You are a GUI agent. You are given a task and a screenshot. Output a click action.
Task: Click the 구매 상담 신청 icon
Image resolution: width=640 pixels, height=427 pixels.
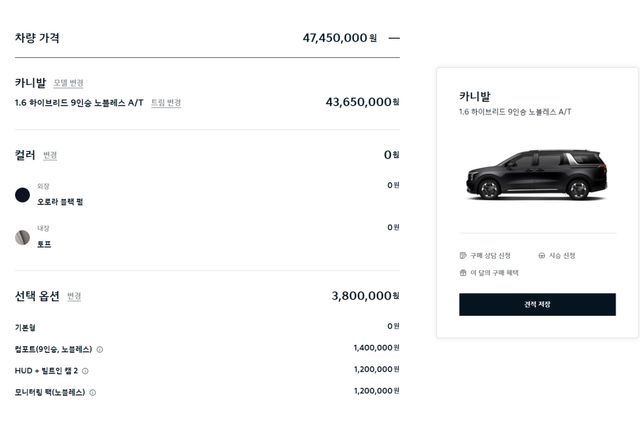(463, 256)
